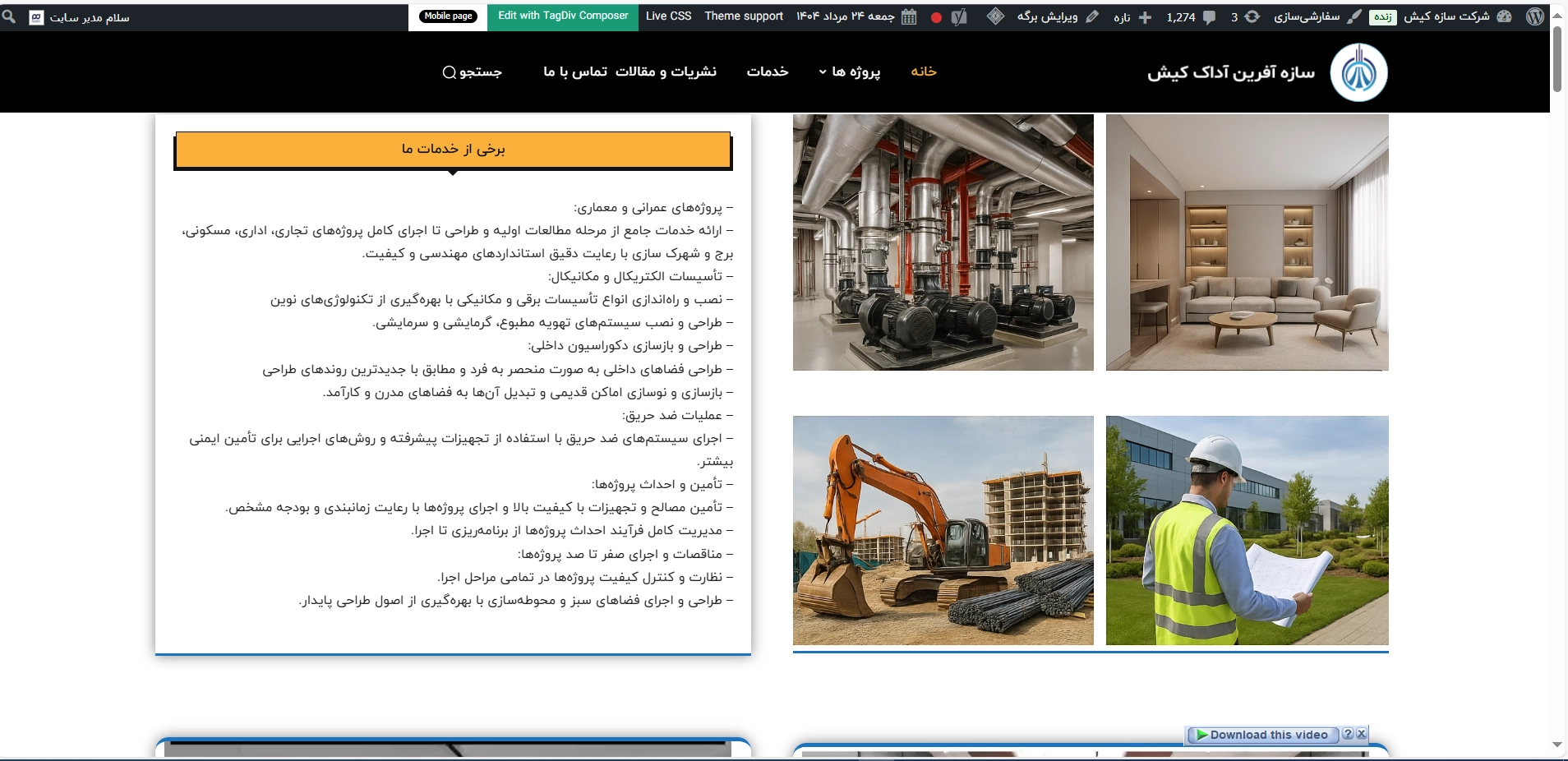The width and height of the screenshot is (1568, 761).
Task: Click the interior design living room image
Action: tap(1247, 242)
